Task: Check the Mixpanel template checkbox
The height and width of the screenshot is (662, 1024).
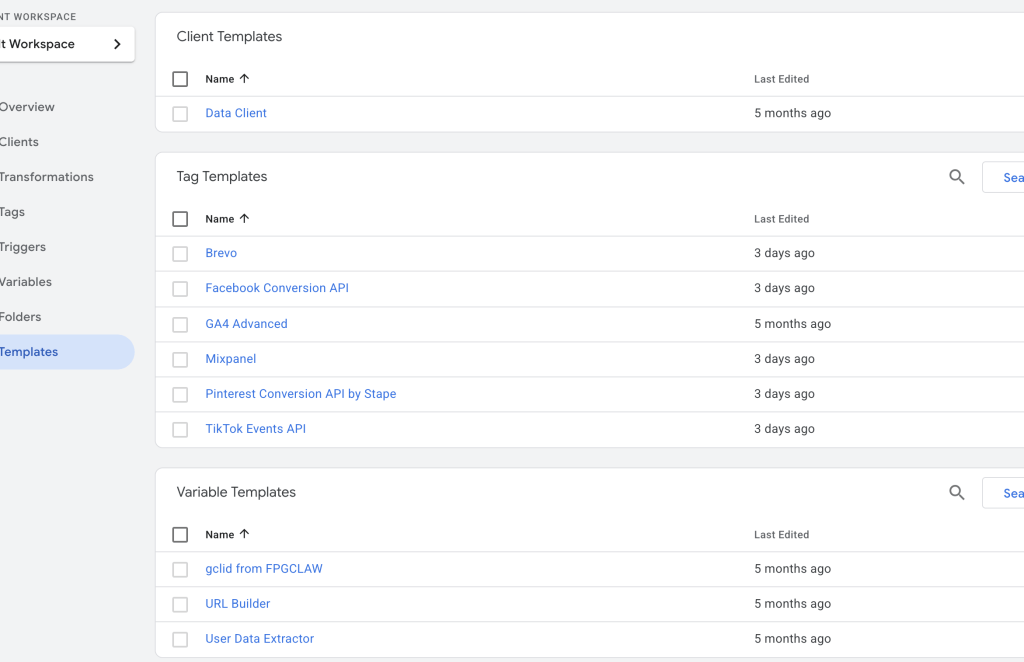Action: (x=180, y=359)
